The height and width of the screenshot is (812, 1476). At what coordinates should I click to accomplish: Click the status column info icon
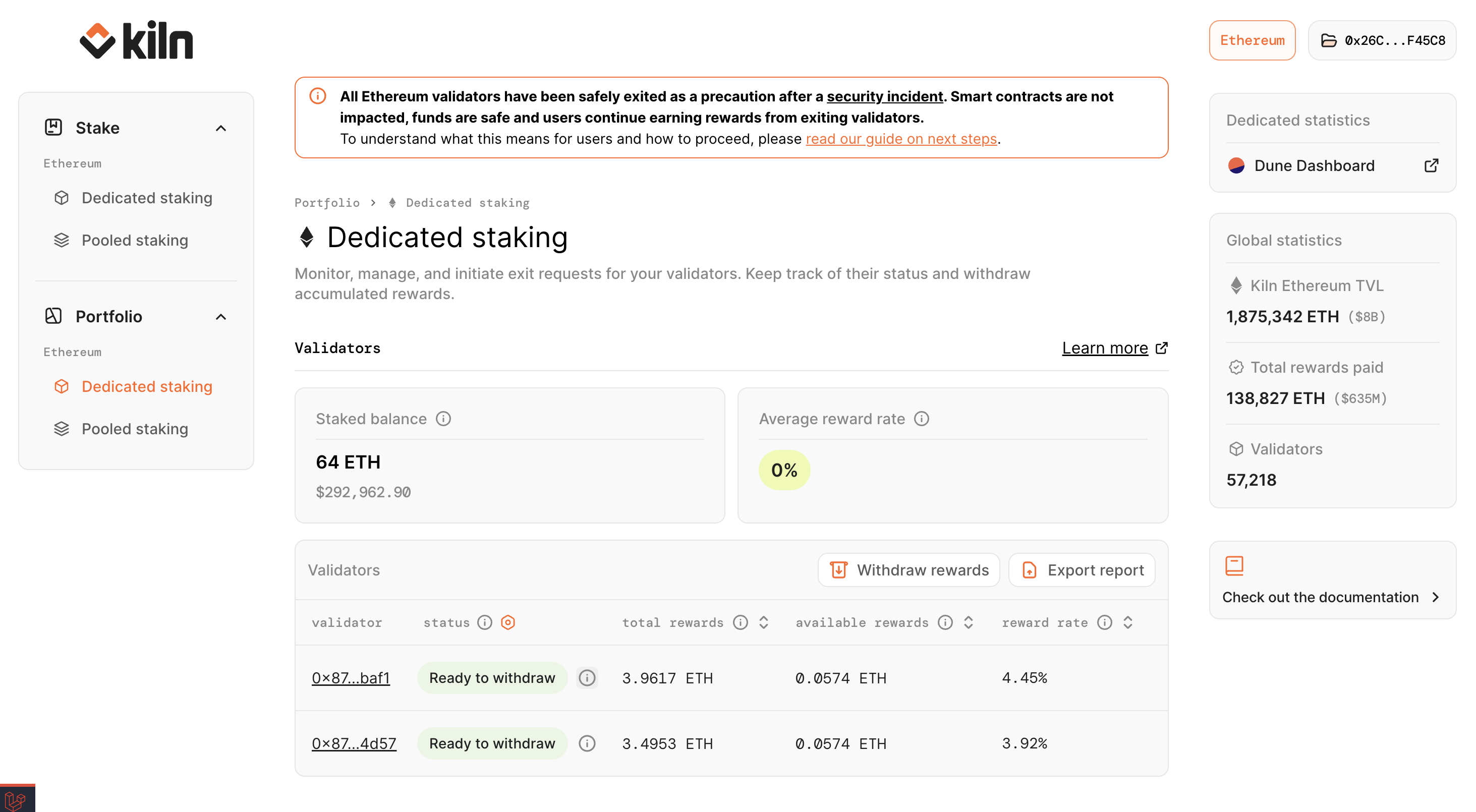click(x=485, y=622)
